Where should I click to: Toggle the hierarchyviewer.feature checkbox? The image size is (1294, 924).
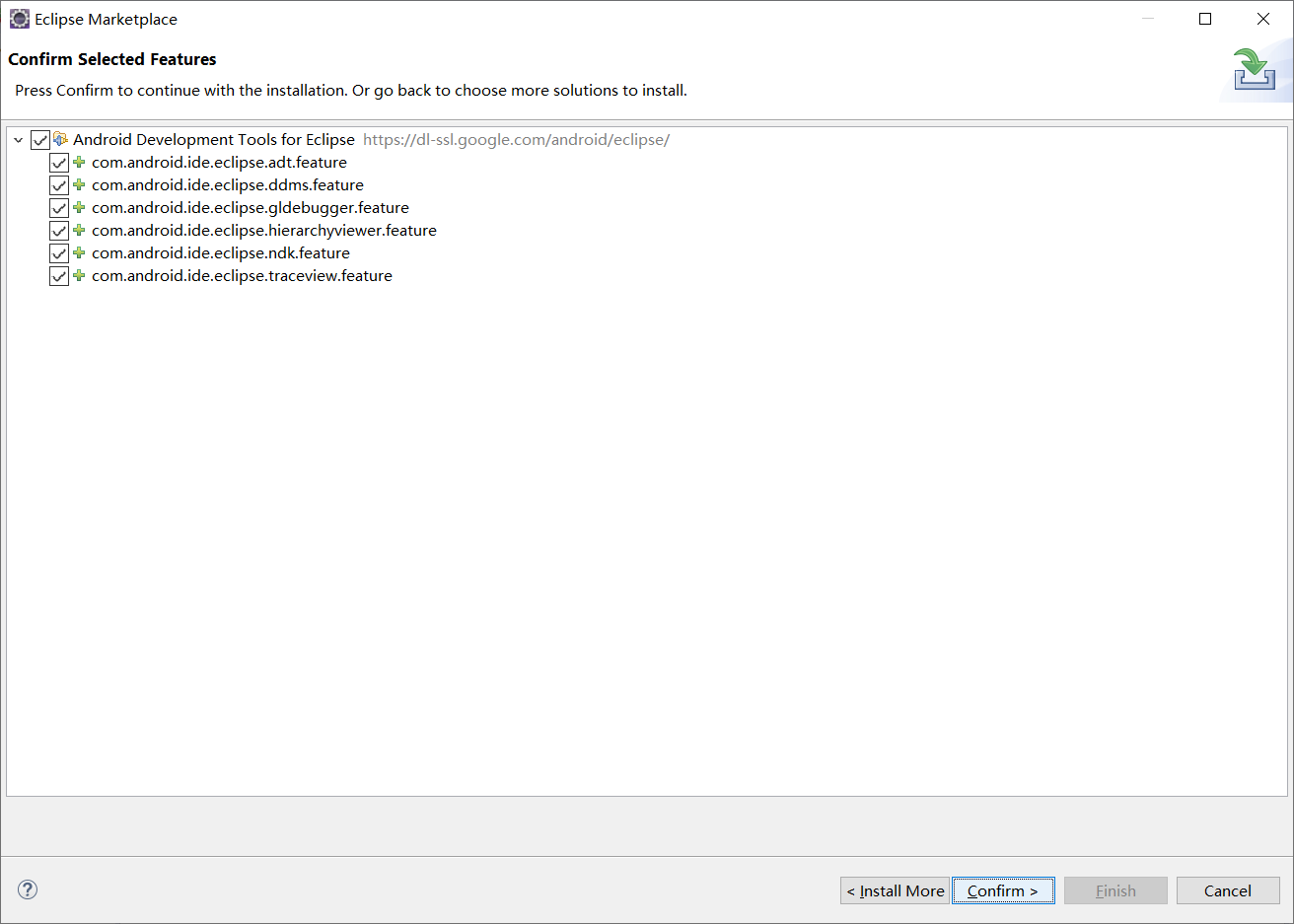[x=59, y=231]
